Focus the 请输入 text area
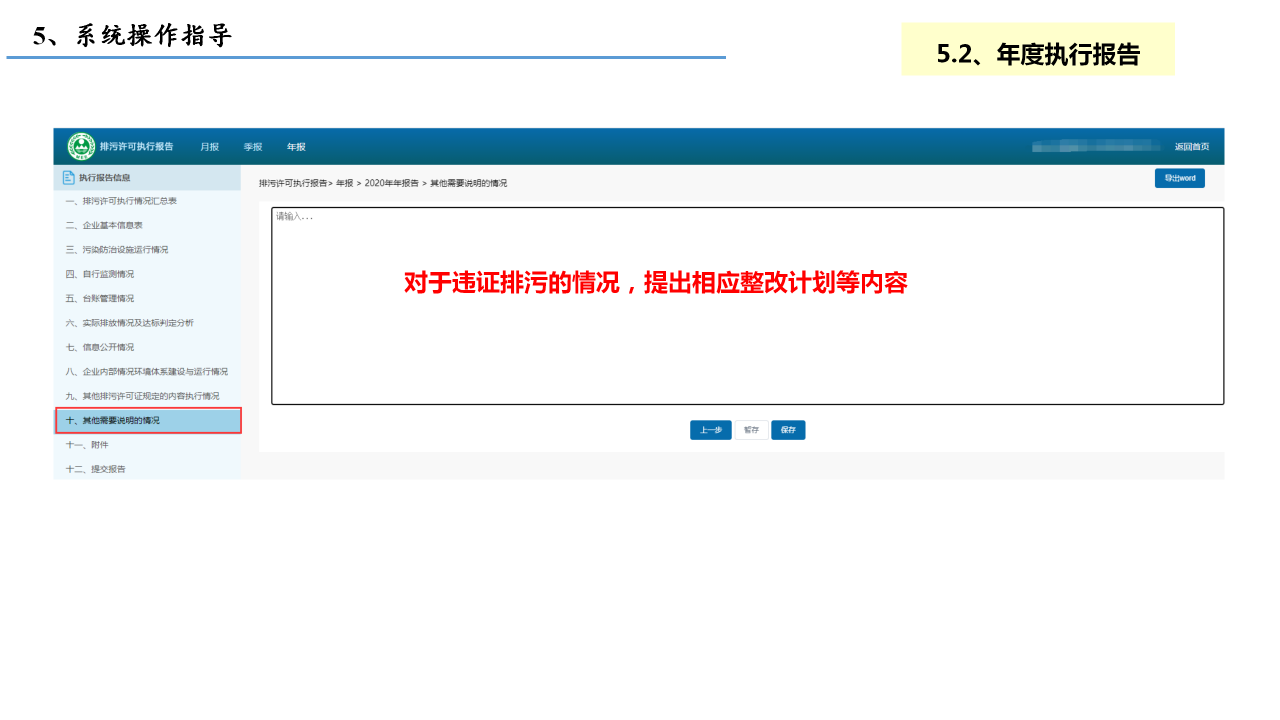The image size is (1280, 720). pyautogui.click(x=747, y=306)
